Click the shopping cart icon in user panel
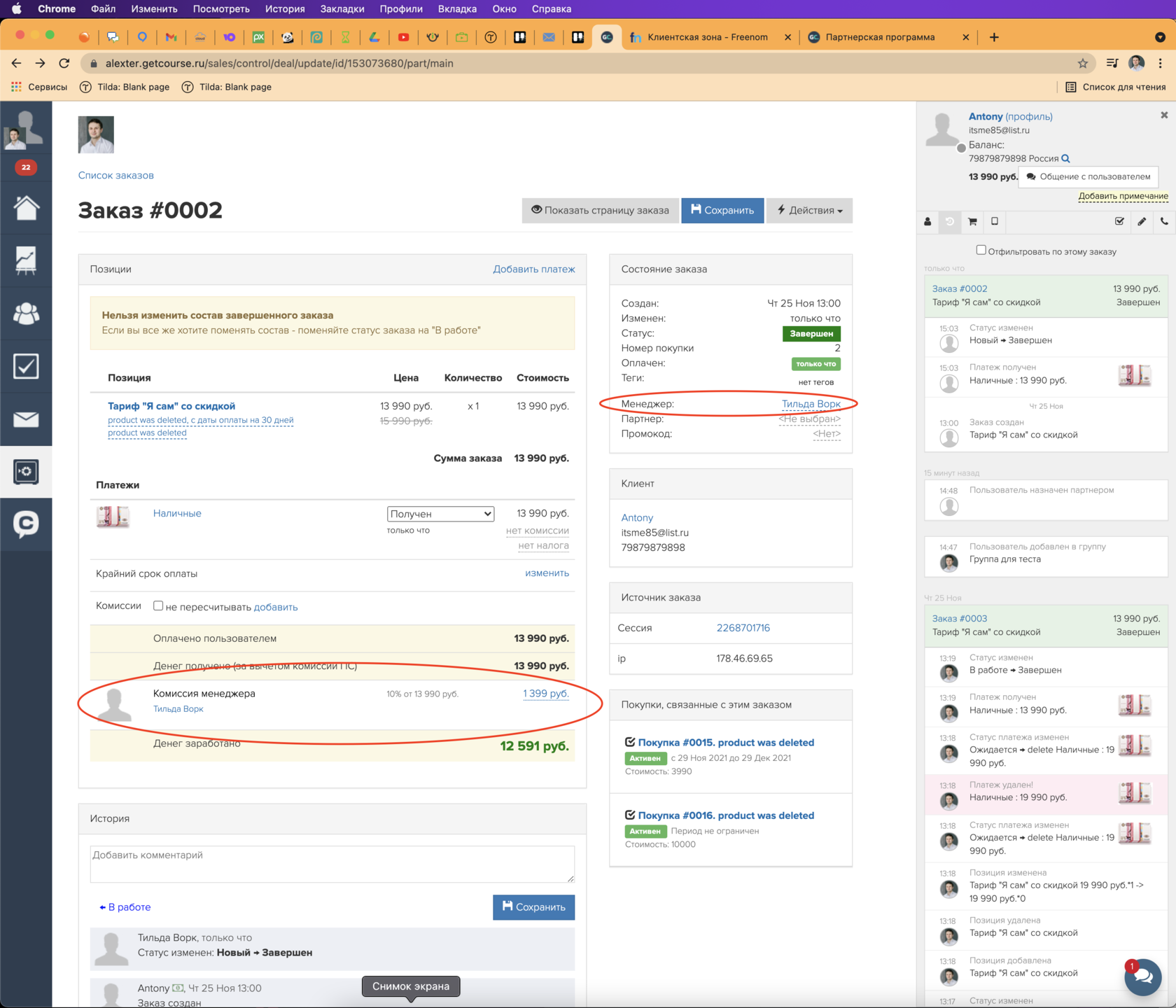 click(972, 222)
